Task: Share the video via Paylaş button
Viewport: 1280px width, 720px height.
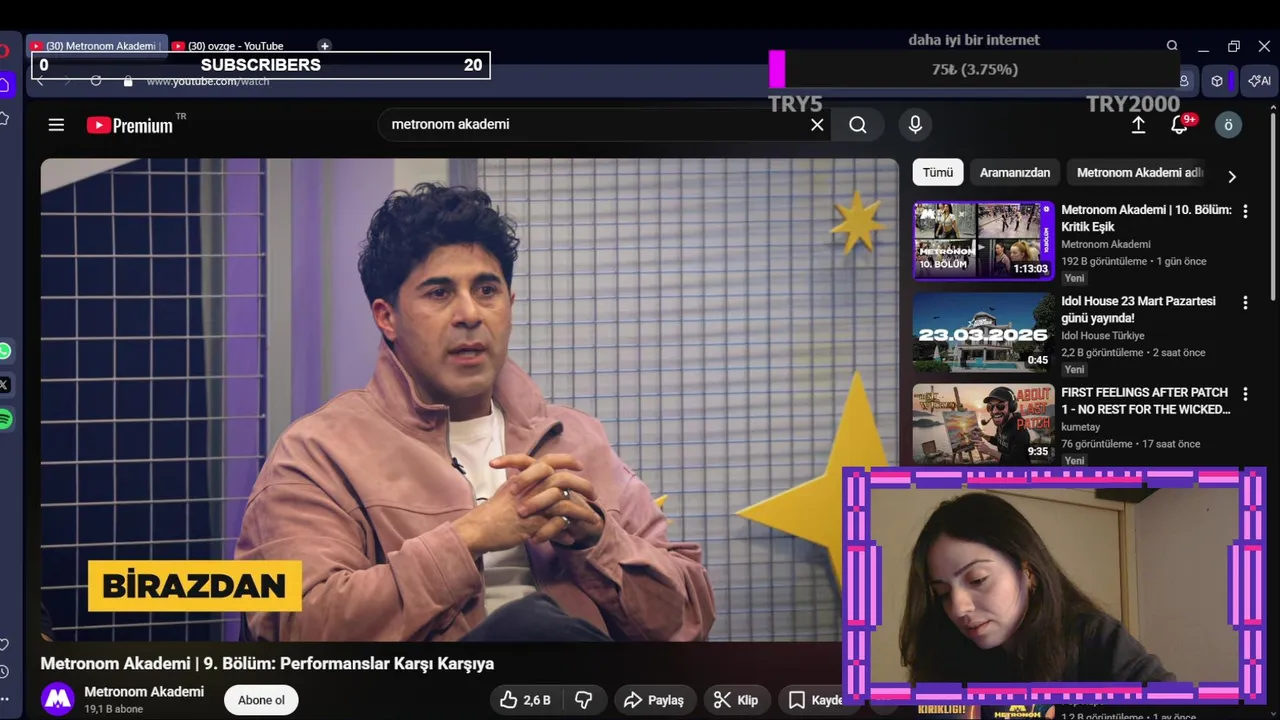Action: [x=655, y=700]
